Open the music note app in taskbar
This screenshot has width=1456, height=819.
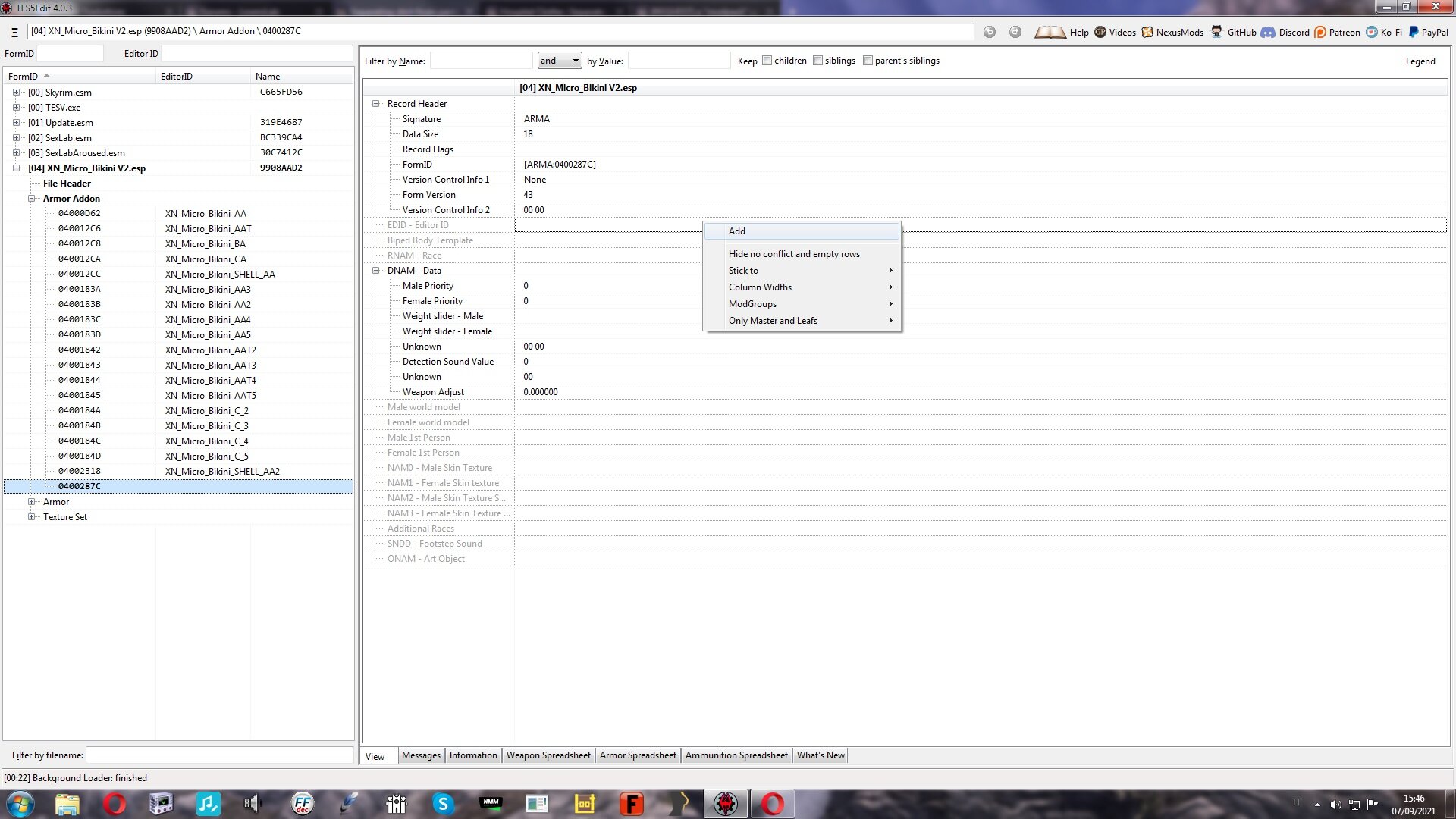[208, 804]
